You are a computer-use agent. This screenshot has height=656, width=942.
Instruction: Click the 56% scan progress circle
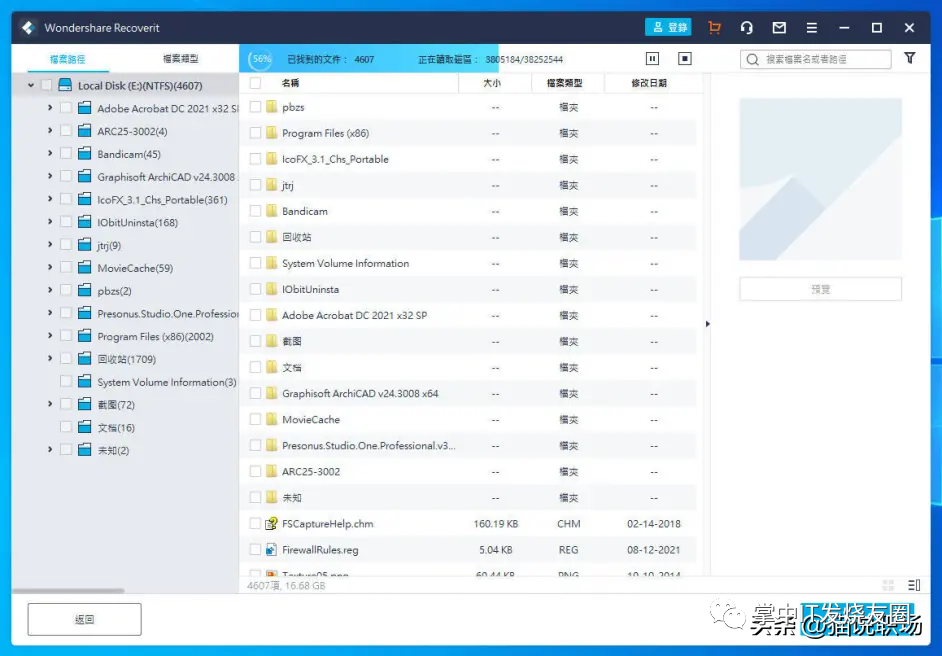click(260, 59)
